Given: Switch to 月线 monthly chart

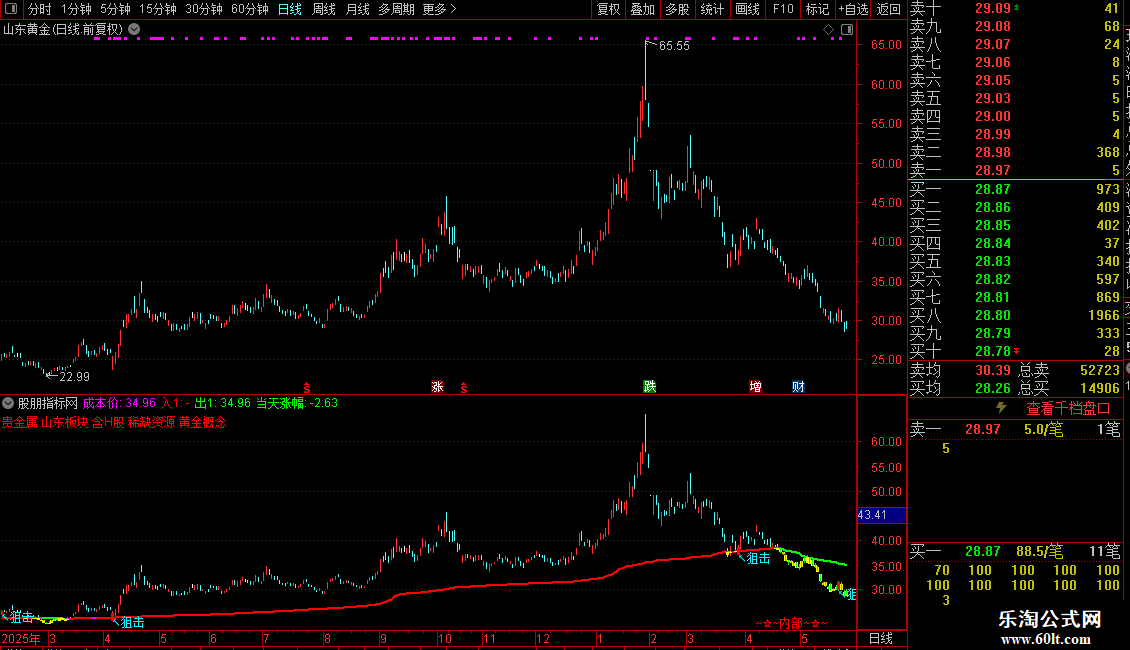Looking at the screenshot, I should 357,9.
